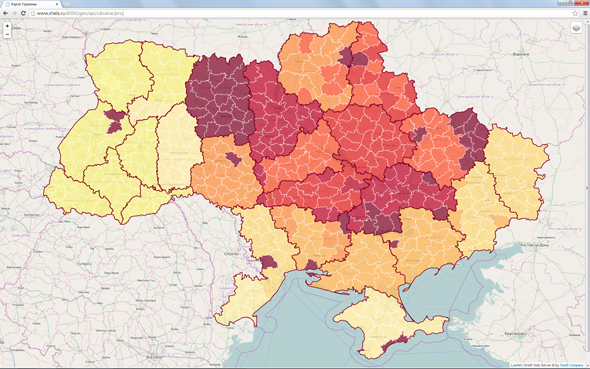Click the Ростов-на-Дону city label
Screen dimensions: 590x369
535,245
